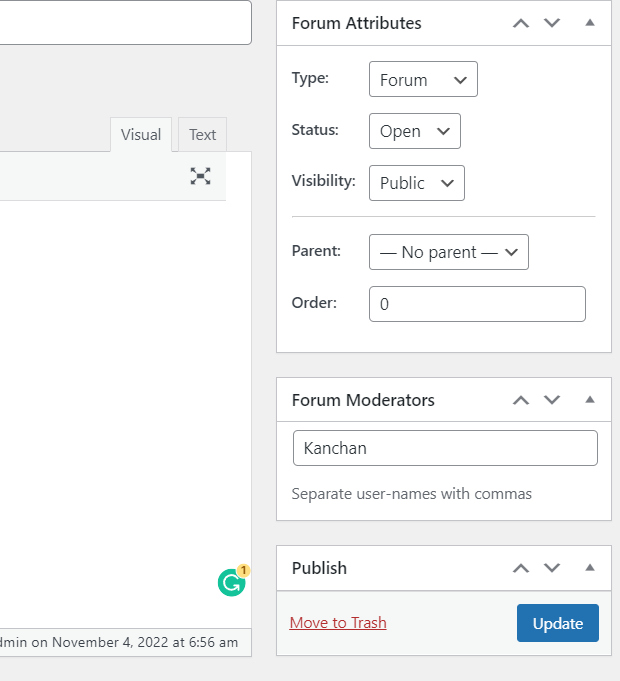Move Forum Attributes panel up

520,23
